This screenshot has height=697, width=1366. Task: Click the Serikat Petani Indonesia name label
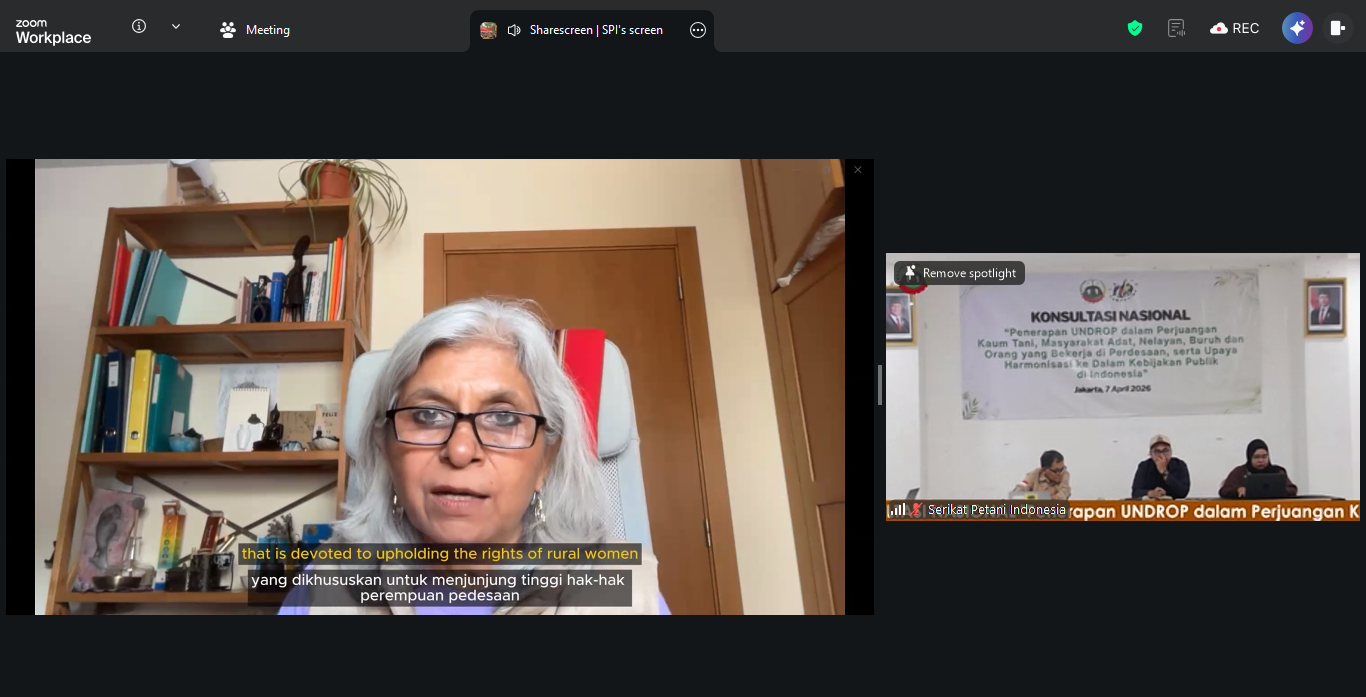click(x=996, y=510)
